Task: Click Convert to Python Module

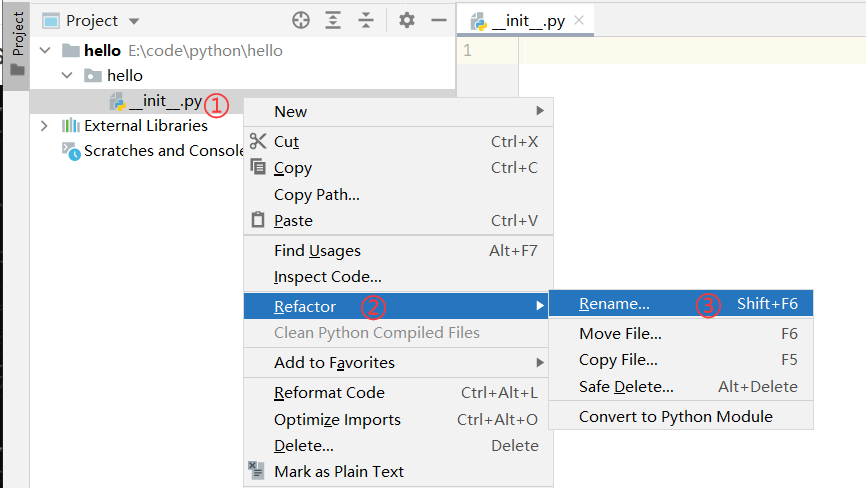Action: [675, 416]
